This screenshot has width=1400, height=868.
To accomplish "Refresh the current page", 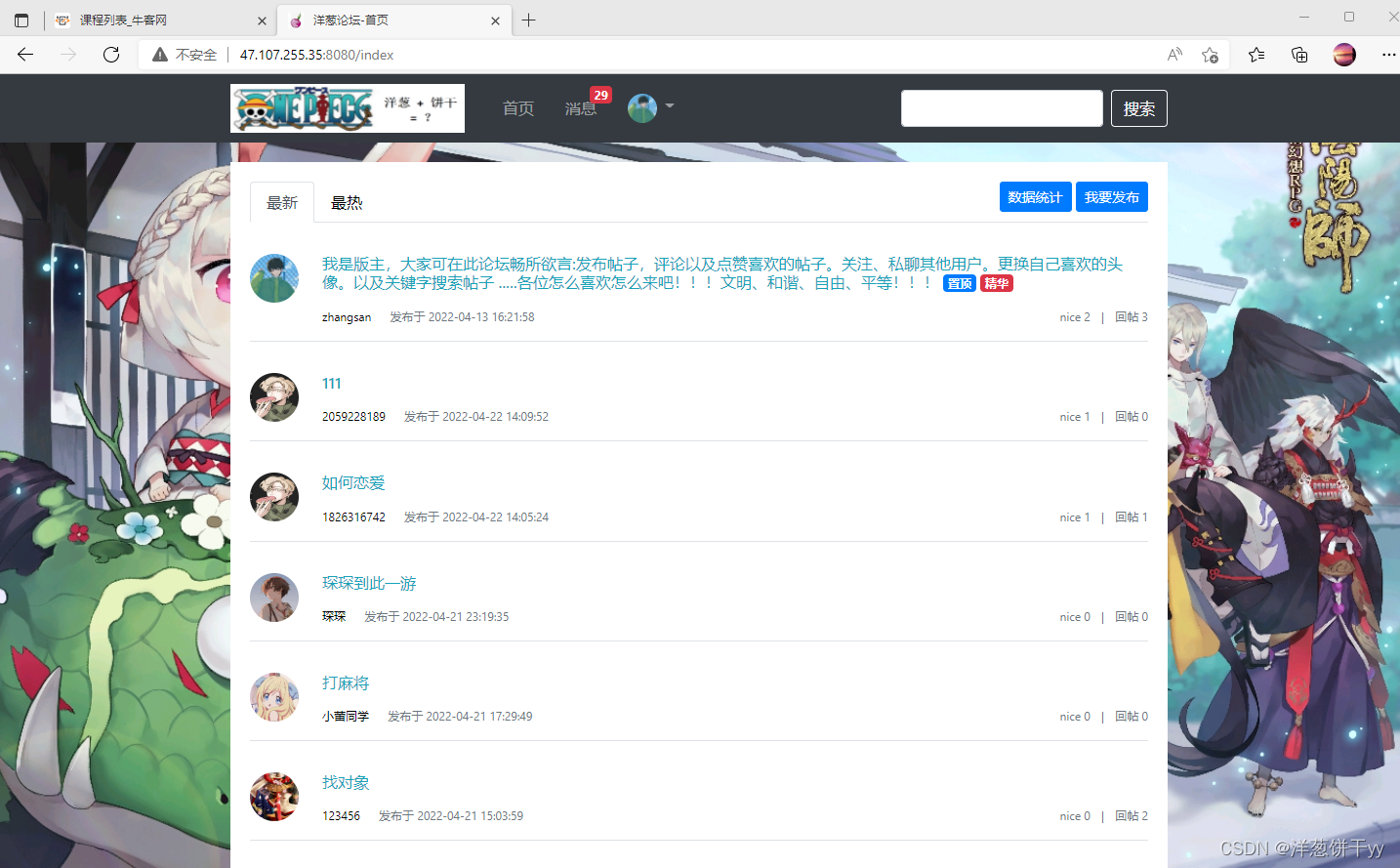I will [111, 55].
